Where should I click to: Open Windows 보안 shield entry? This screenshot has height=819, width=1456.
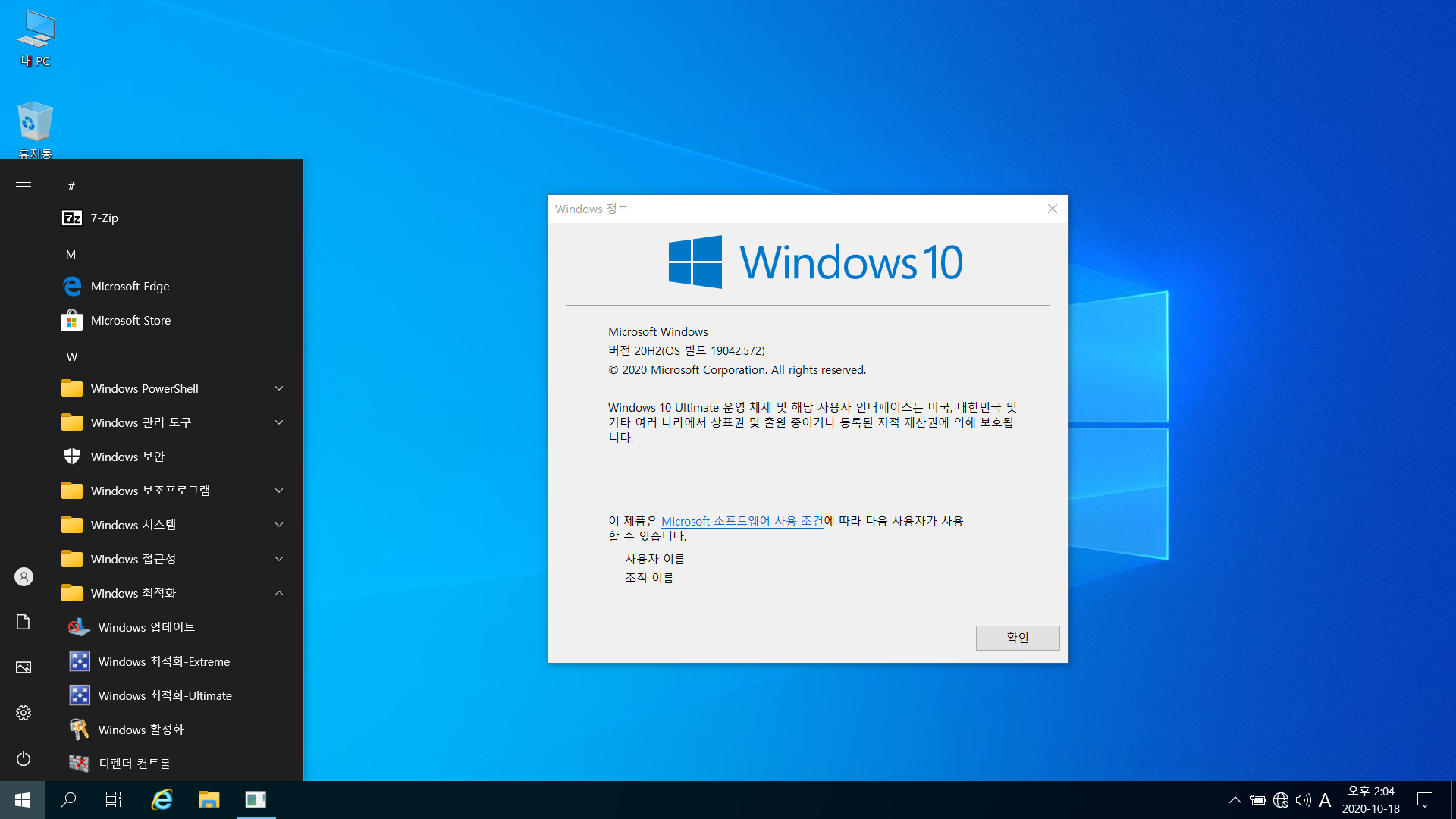point(174,457)
